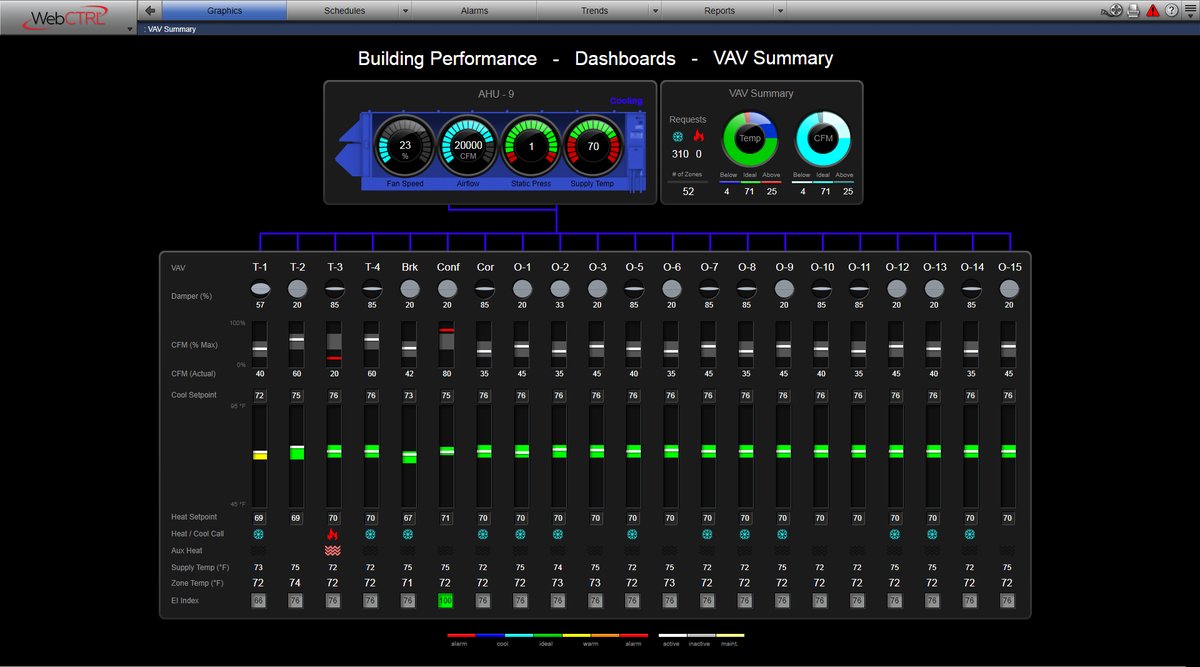Click the Fan Speed gauge
This screenshot has height=667, width=1200.
(x=405, y=147)
